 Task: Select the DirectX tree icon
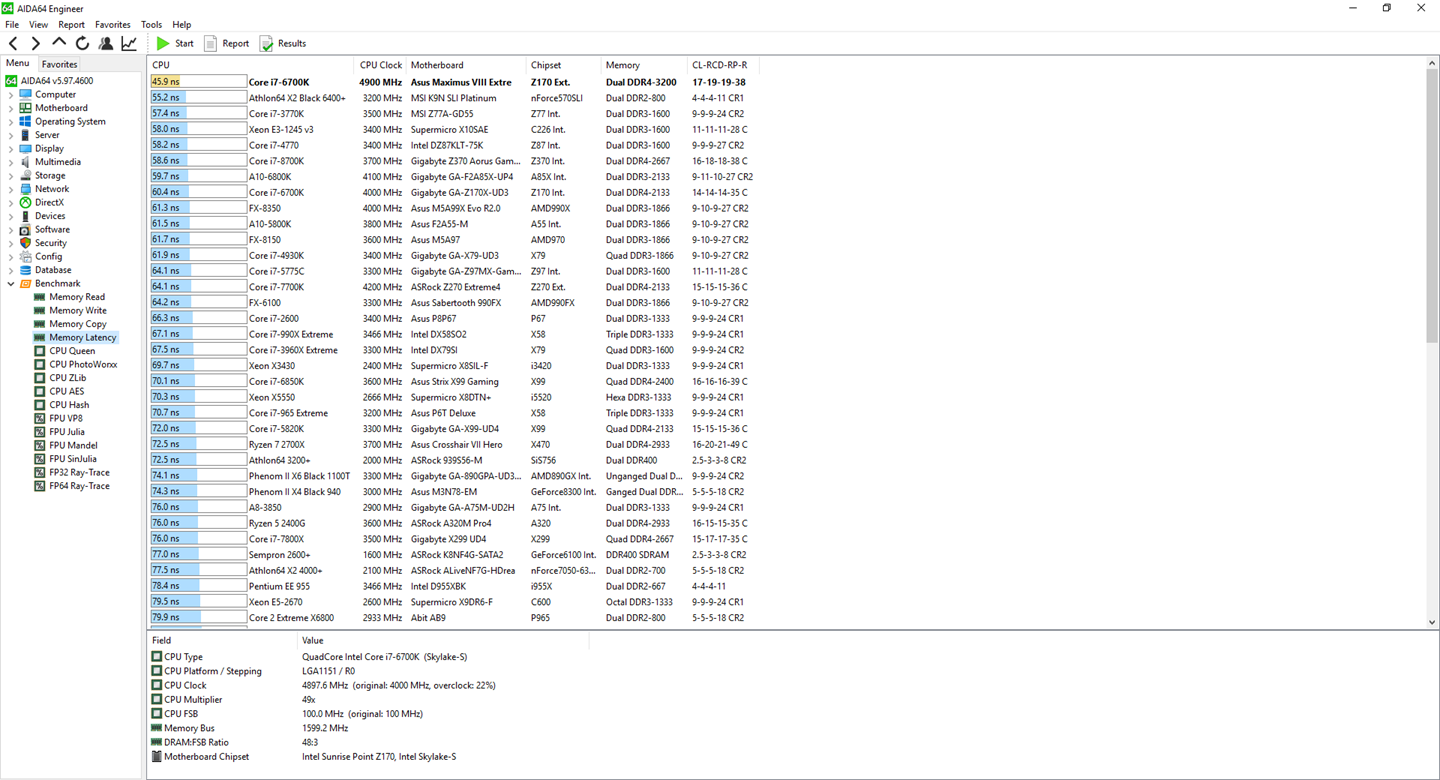pyautogui.click(x=26, y=203)
